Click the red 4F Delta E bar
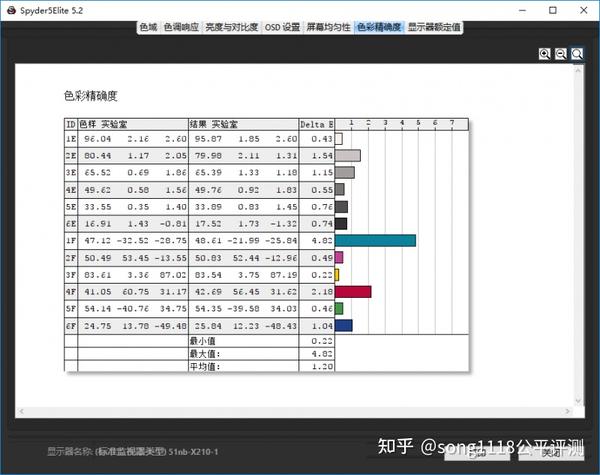The height and width of the screenshot is (475, 600). [353, 292]
